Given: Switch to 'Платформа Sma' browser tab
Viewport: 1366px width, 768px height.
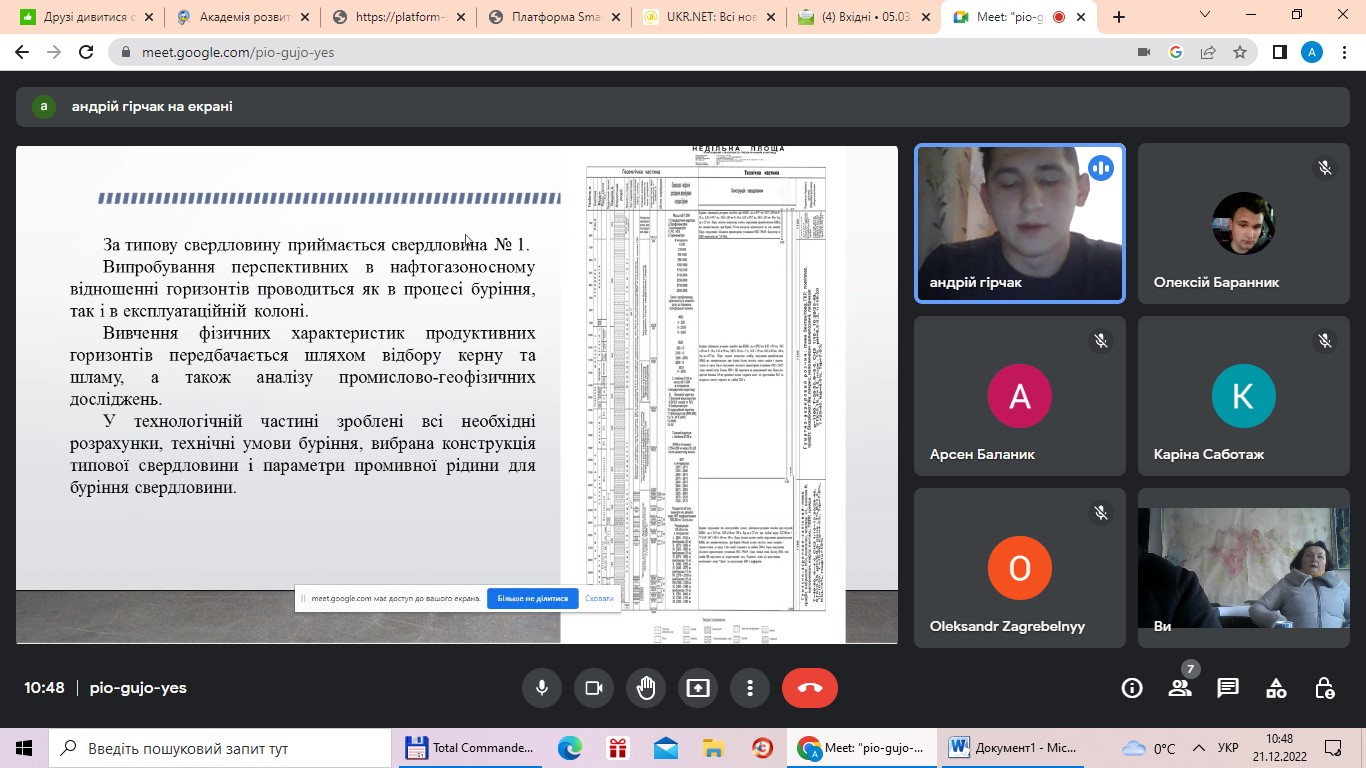Looking at the screenshot, I should click(x=555, y=17).
